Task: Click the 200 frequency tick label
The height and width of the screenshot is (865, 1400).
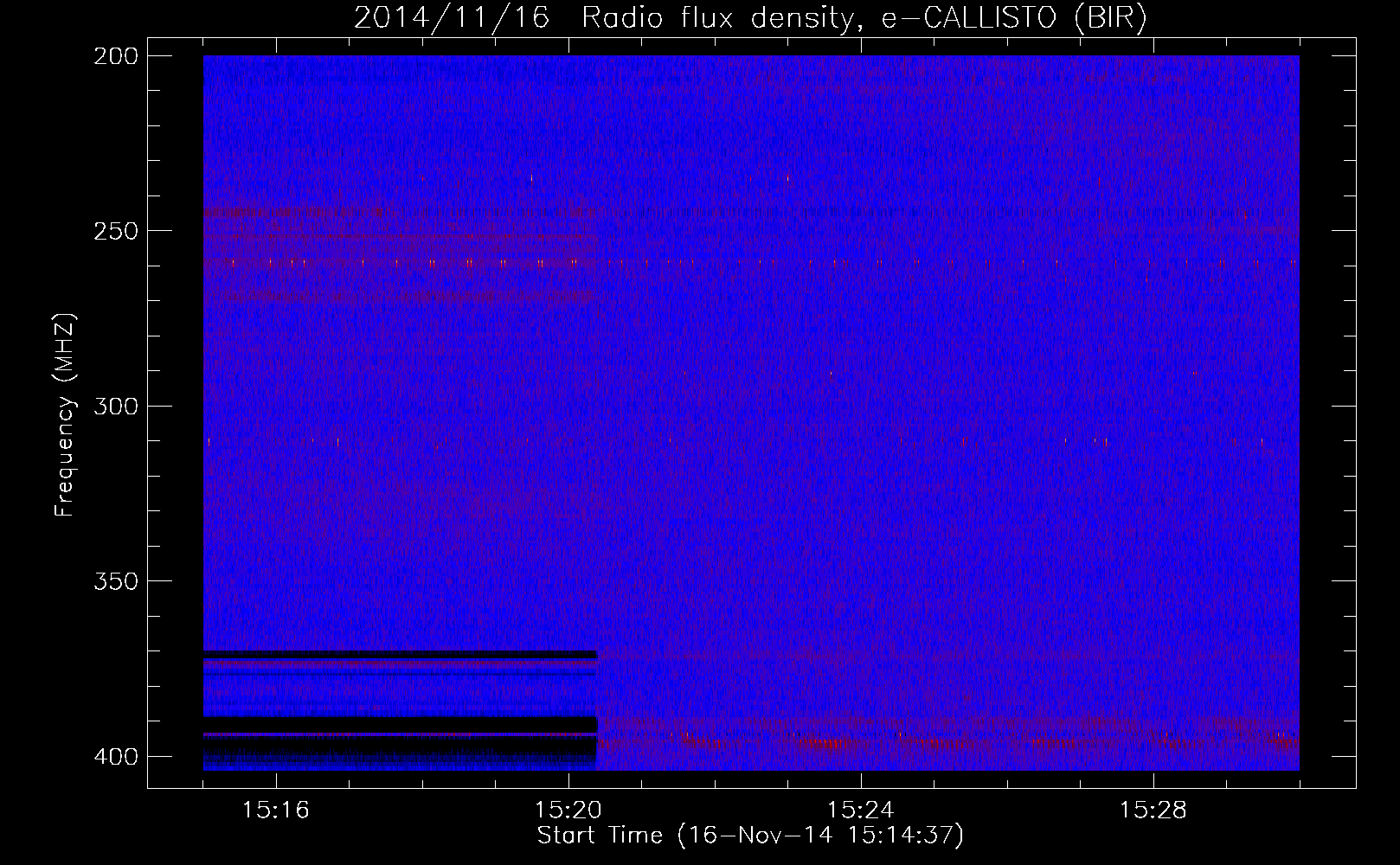Action: click(x=116, y=56)
